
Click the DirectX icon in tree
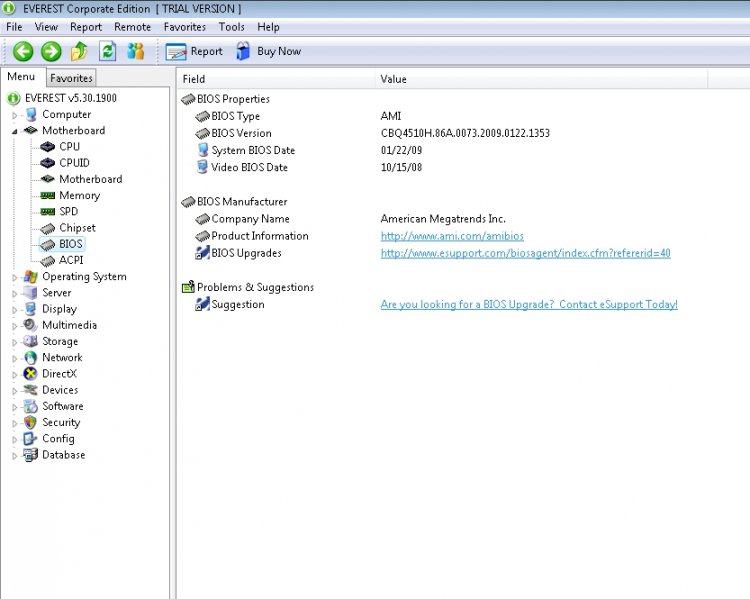click(x=31, y=374)
